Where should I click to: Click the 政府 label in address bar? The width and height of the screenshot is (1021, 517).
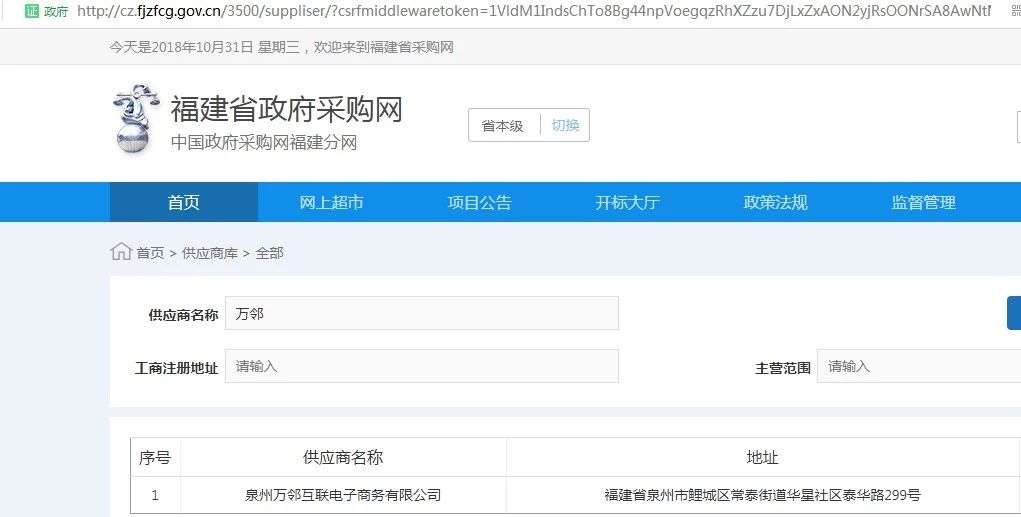coord(56,11)
